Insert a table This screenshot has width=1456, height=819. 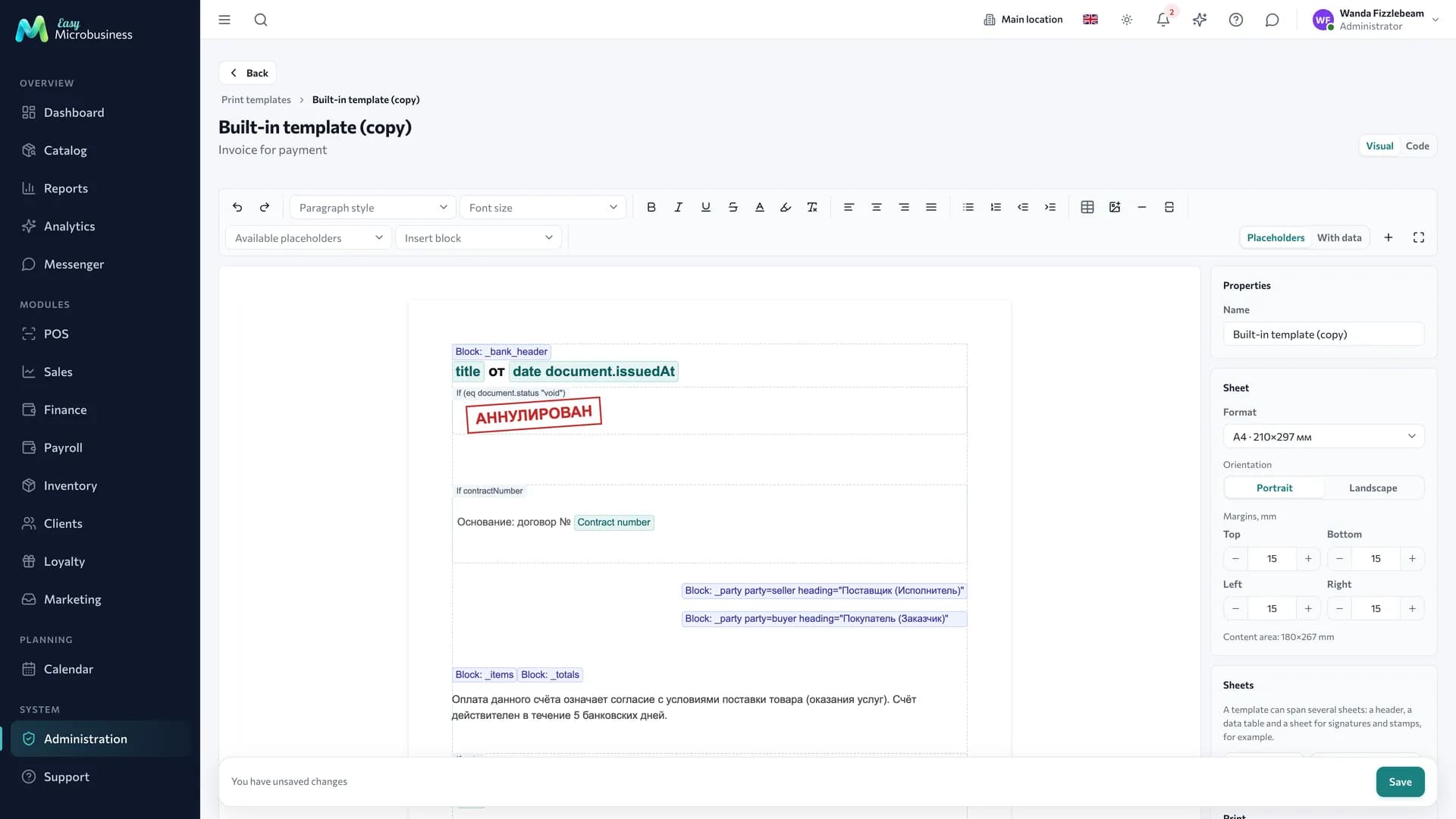(1087, 207)
